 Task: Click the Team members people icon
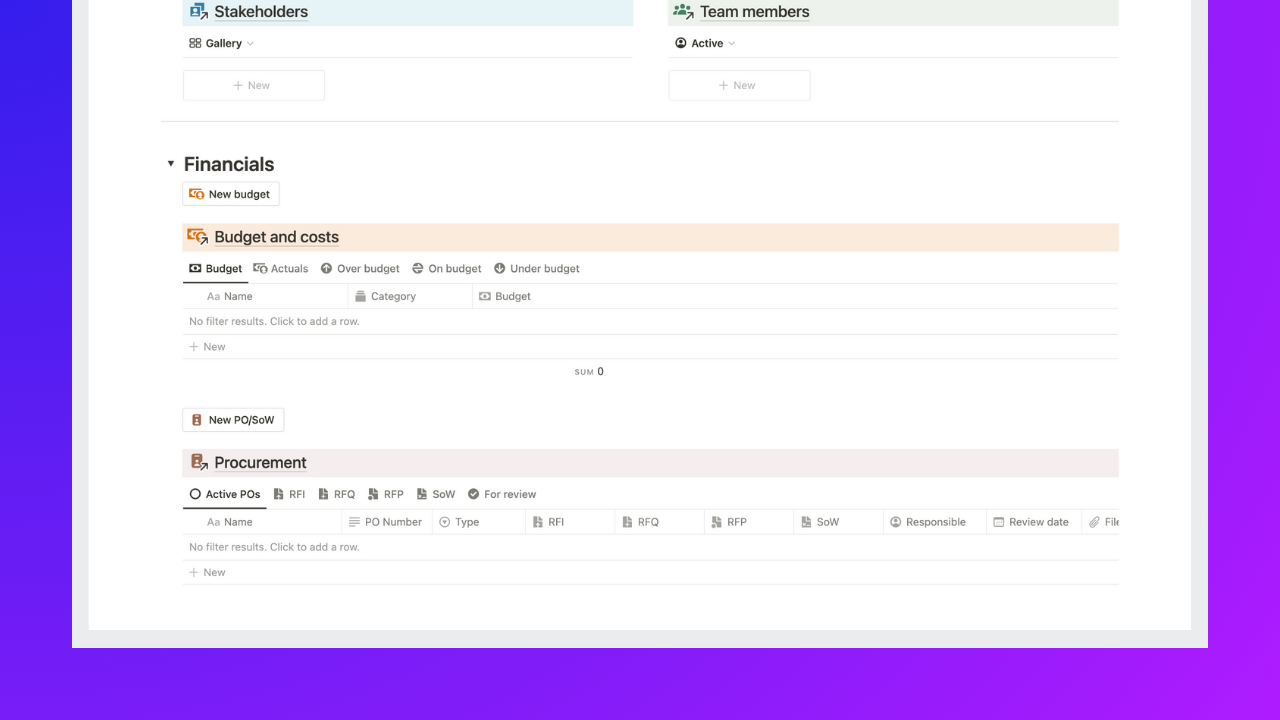coord(683,11)
